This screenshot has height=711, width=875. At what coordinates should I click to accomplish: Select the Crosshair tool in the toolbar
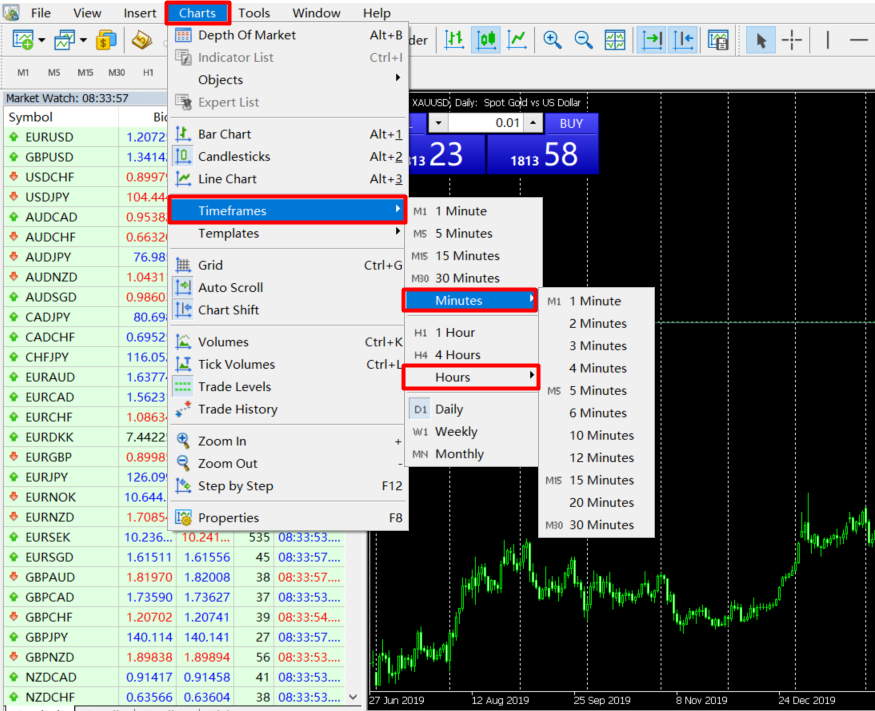point(790,41)
